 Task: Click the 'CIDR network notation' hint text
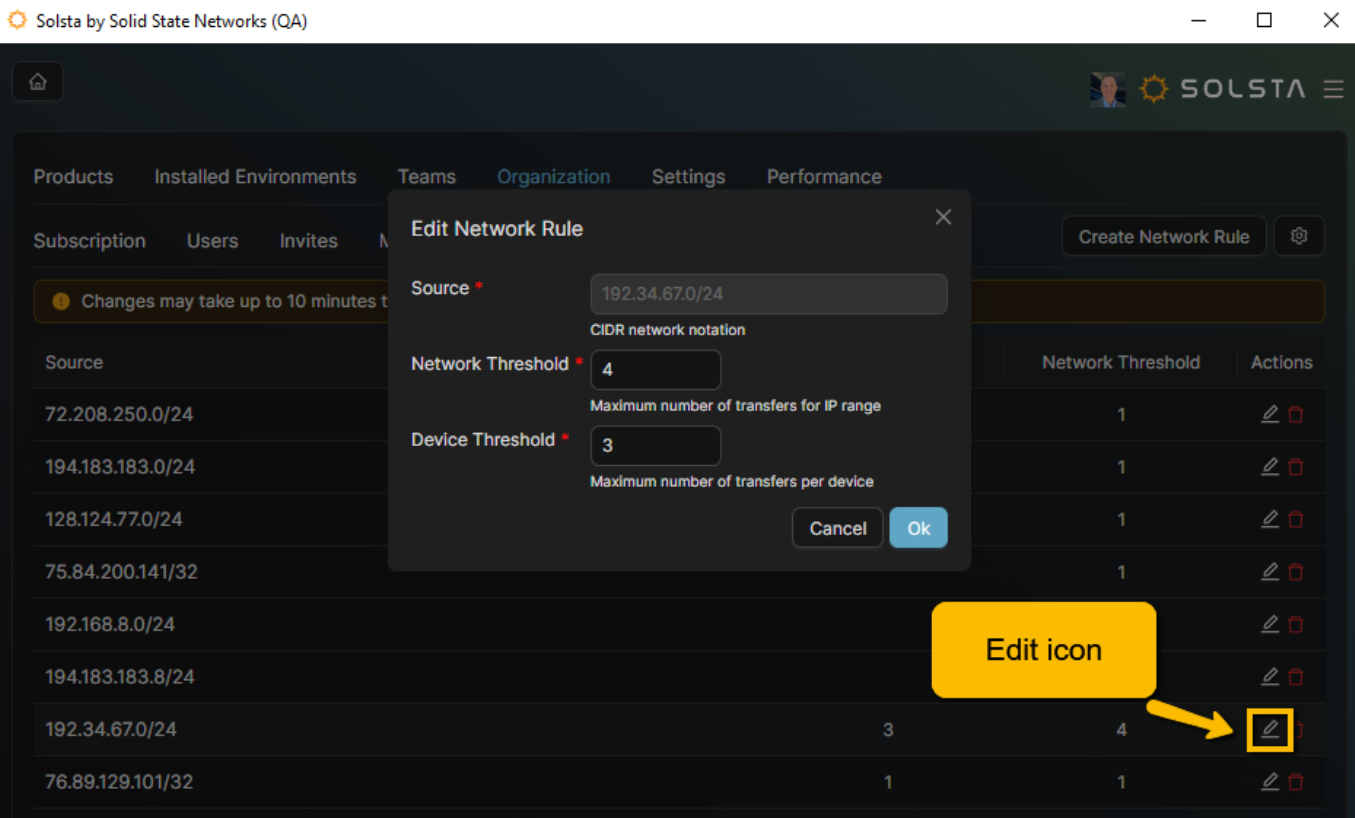tap(668, 330)
